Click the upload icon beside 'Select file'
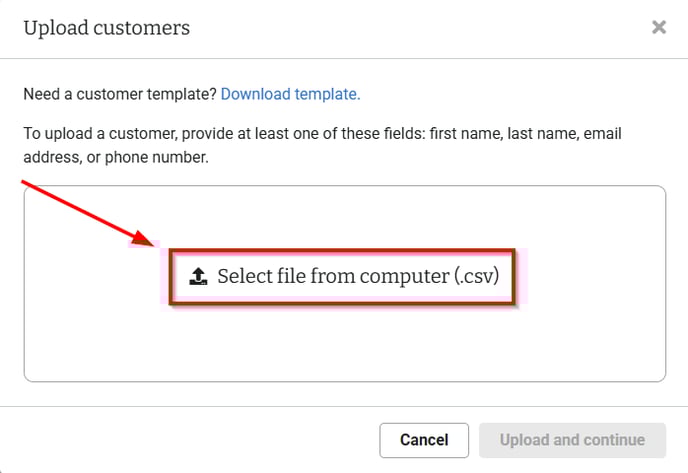The image size is (688, 473). (x=198, y=276)
